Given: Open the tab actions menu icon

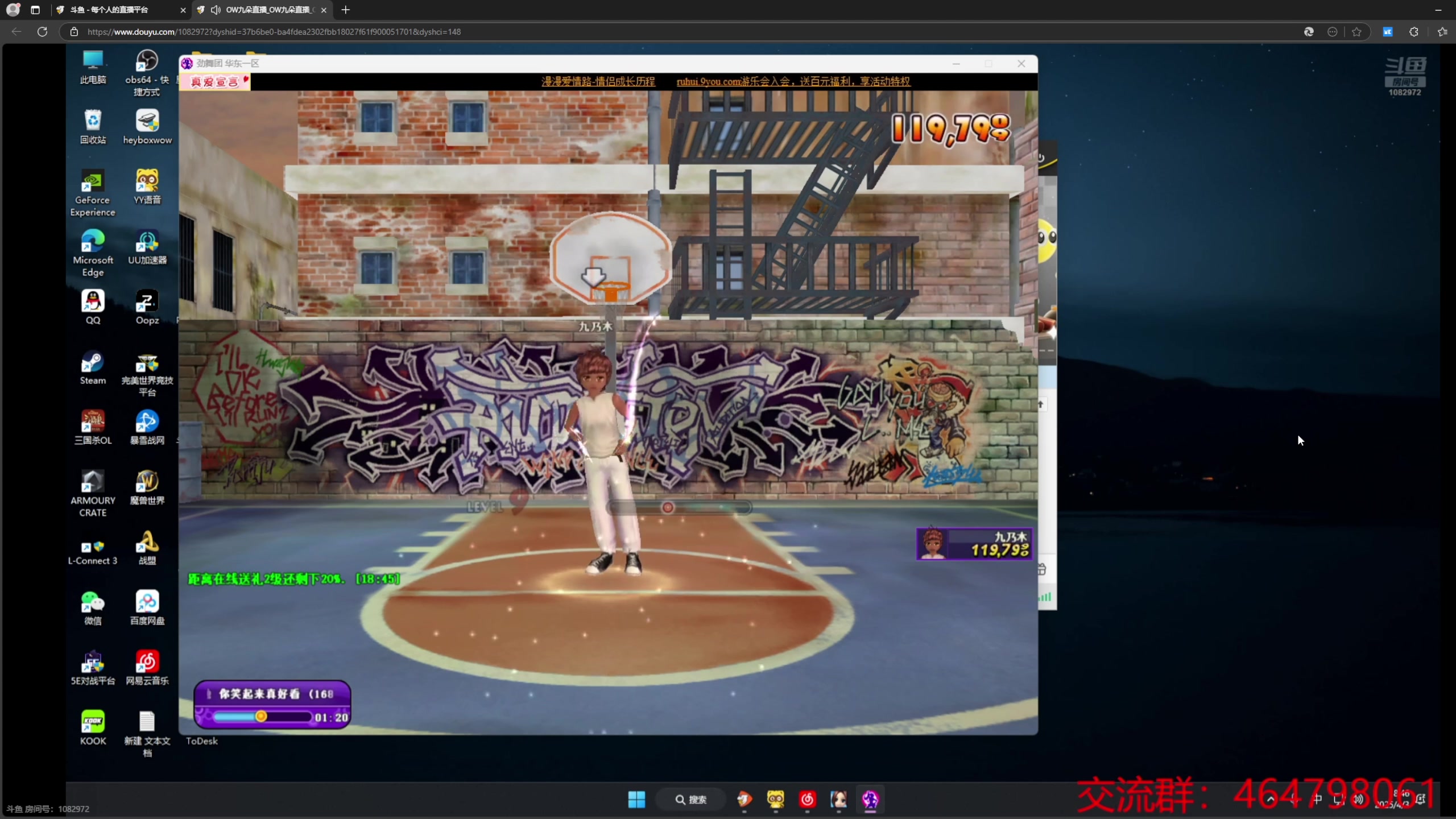Looking at the screenshot, I should (x=35, y=10).
